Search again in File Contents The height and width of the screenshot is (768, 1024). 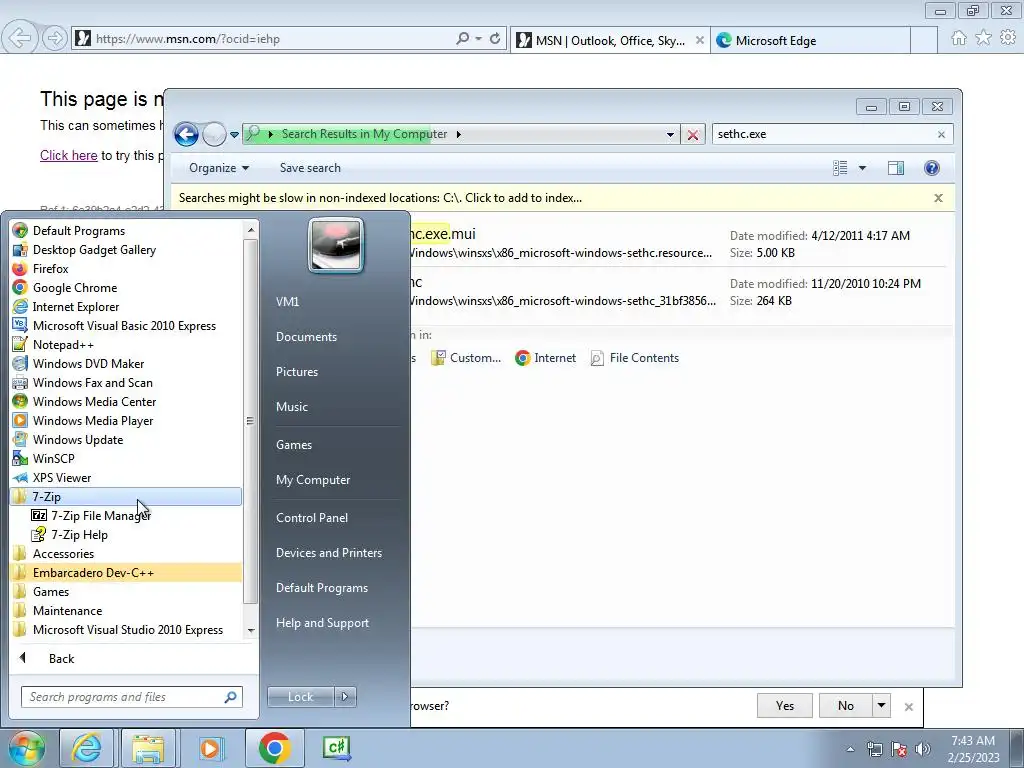[x=634, y=358]
